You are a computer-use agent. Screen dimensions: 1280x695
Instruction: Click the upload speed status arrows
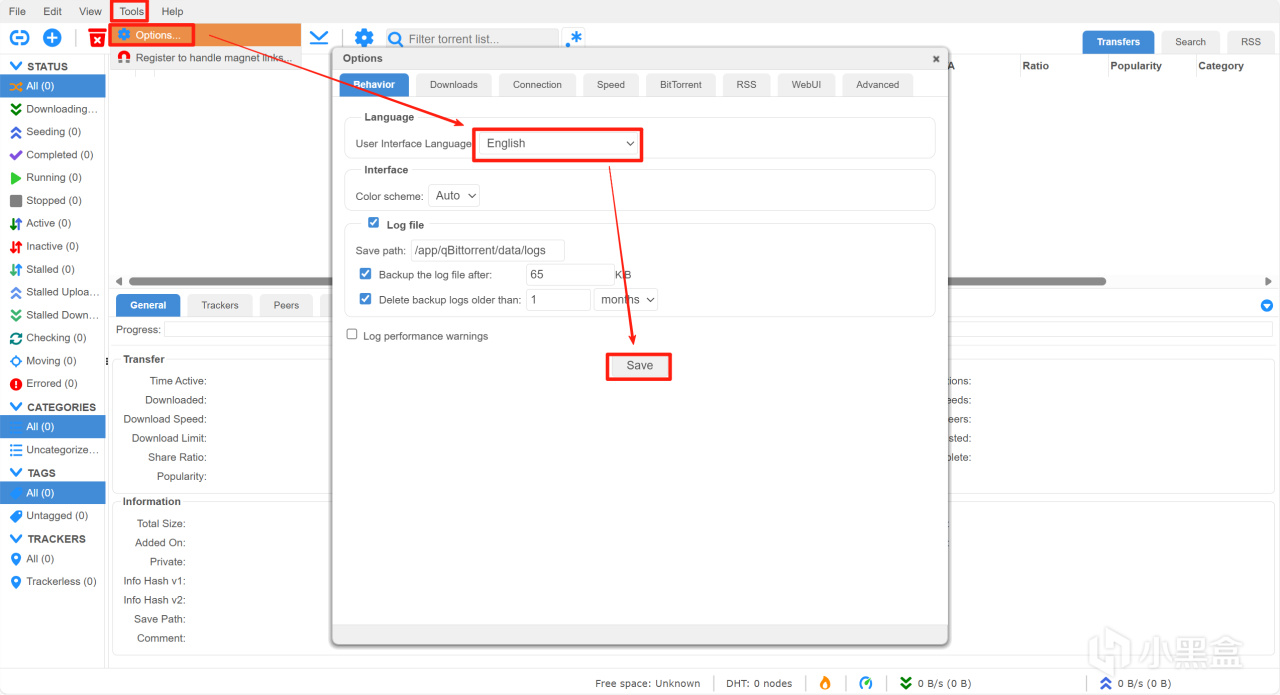click(1106, 683)
